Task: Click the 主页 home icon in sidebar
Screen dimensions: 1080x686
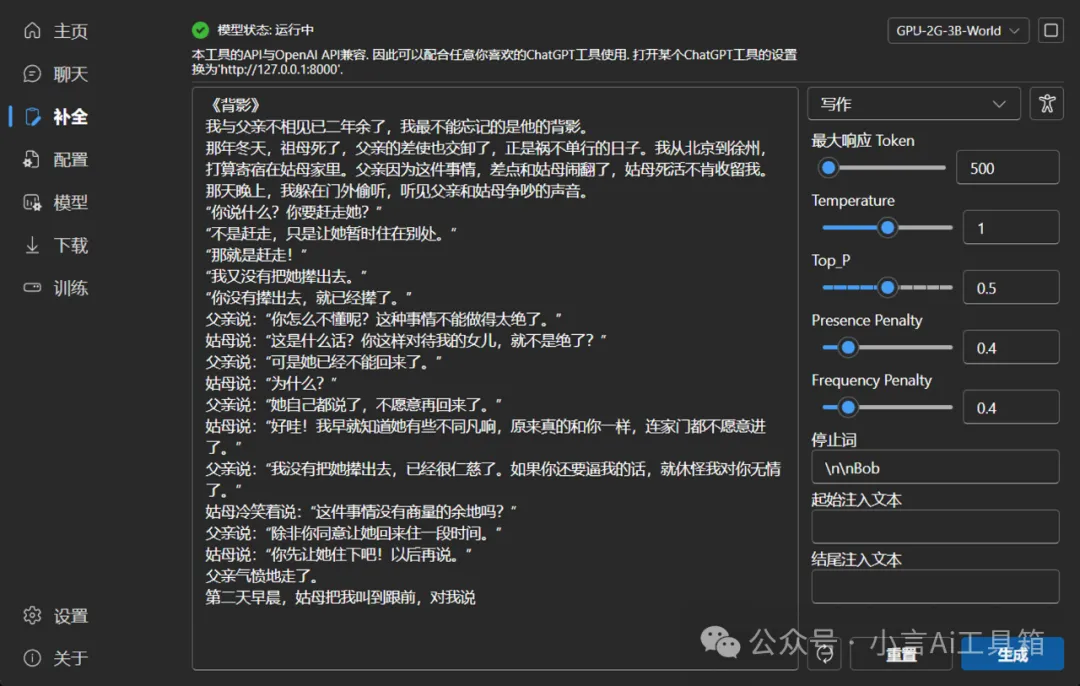Action: [x=33, y=31]
